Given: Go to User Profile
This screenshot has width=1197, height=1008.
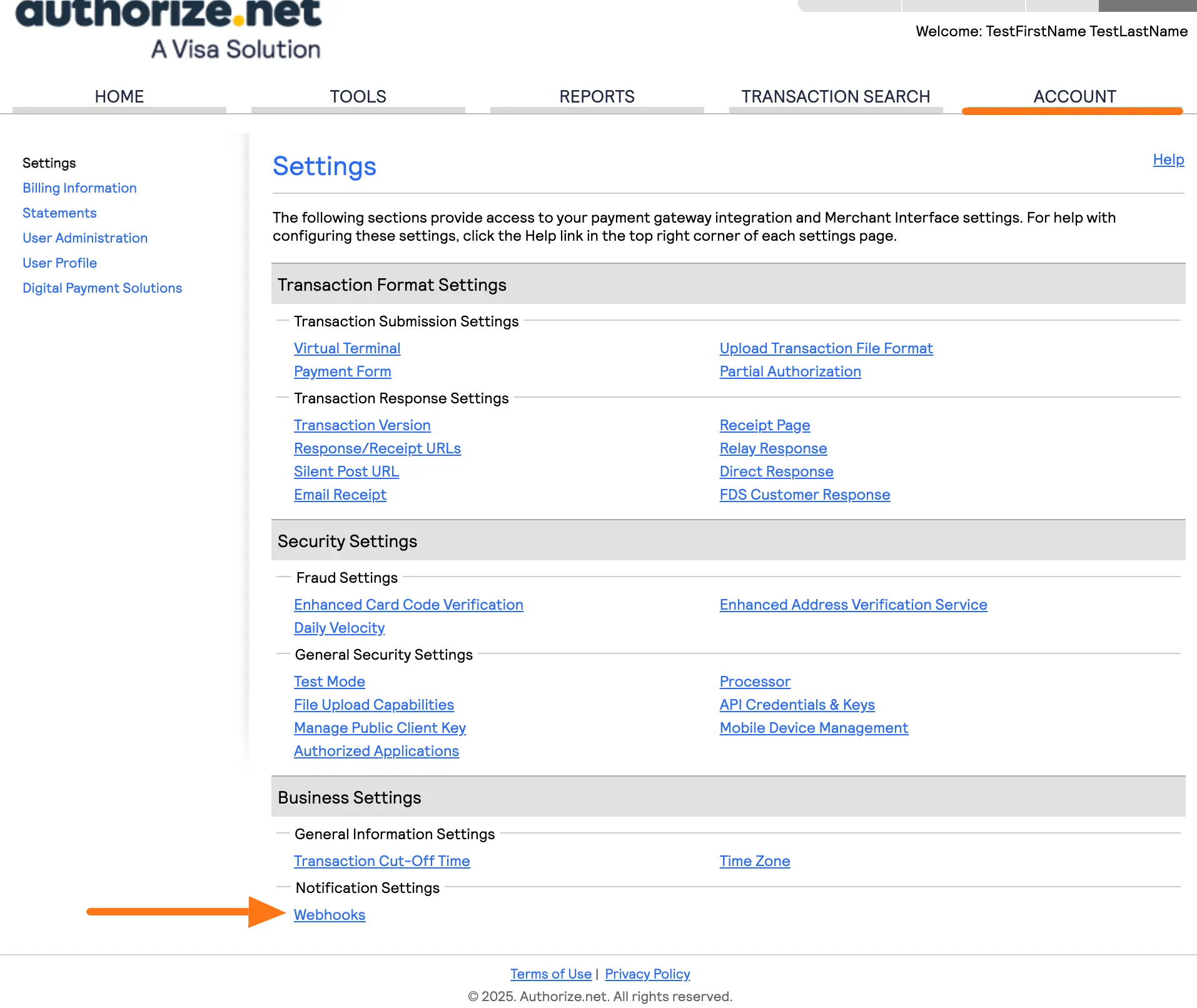Looking at the screenshot, I should point(59,263).
